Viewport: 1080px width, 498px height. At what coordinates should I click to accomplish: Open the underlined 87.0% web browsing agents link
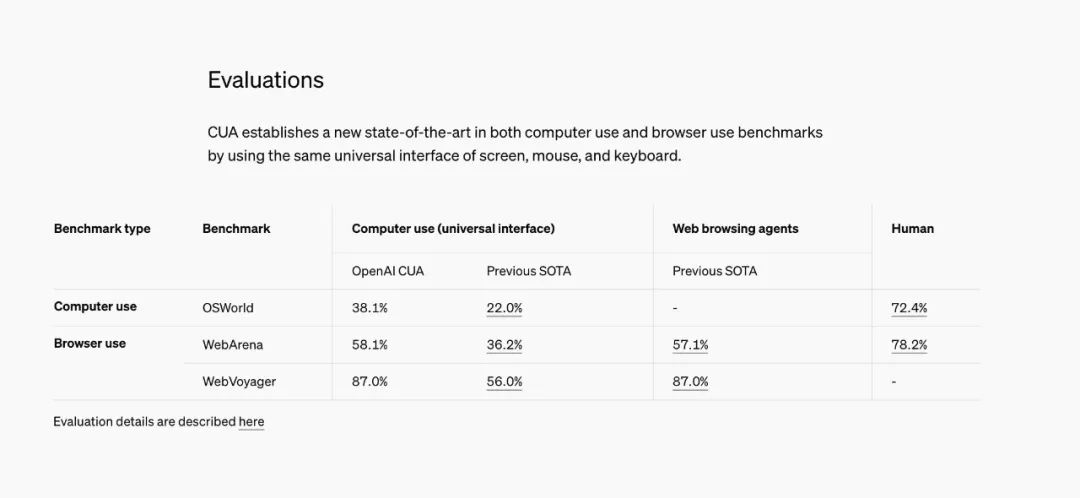click(x=690, y=382)
